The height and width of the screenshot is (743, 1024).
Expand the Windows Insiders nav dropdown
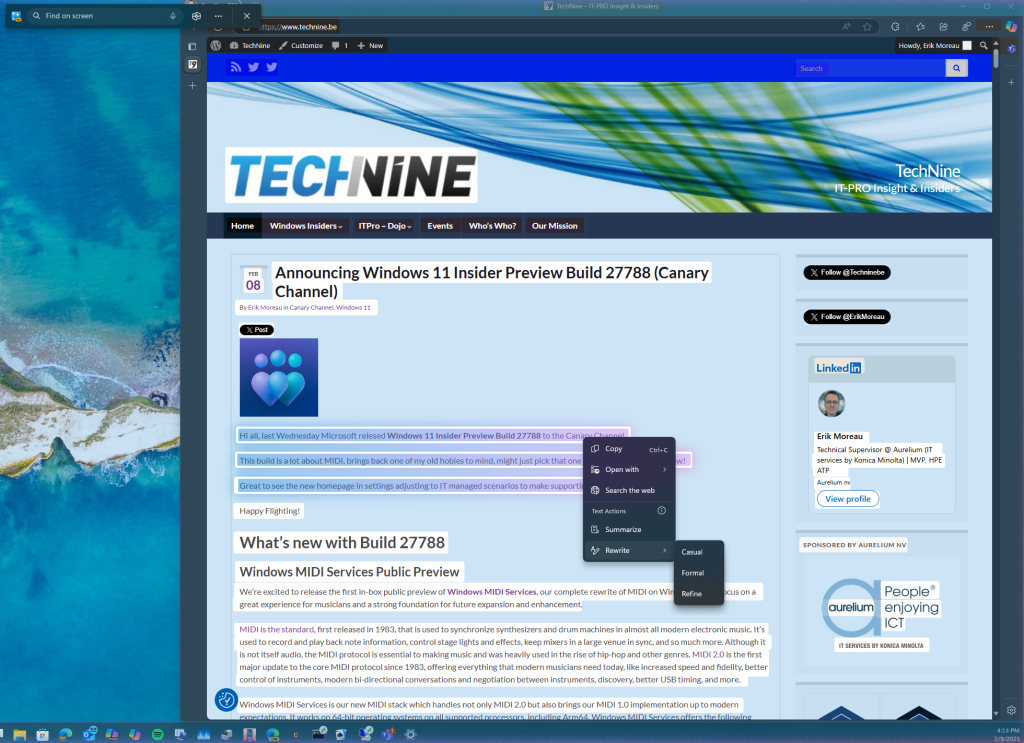[x=305, y=226]
